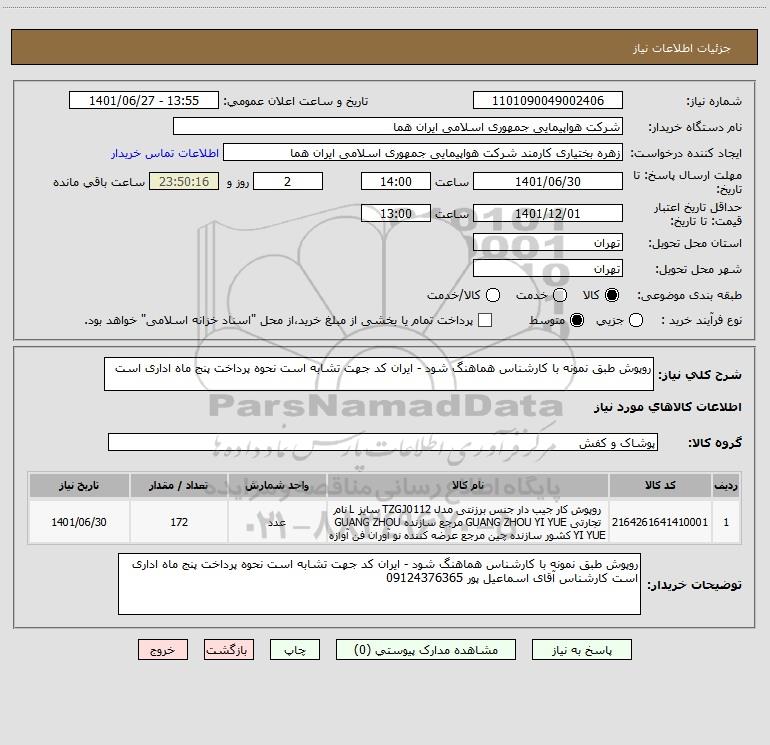The width and height of the screenshot is (770, 745).
Task: Open the اطلاعات تماس خریدار link
Action: [165, 153]
